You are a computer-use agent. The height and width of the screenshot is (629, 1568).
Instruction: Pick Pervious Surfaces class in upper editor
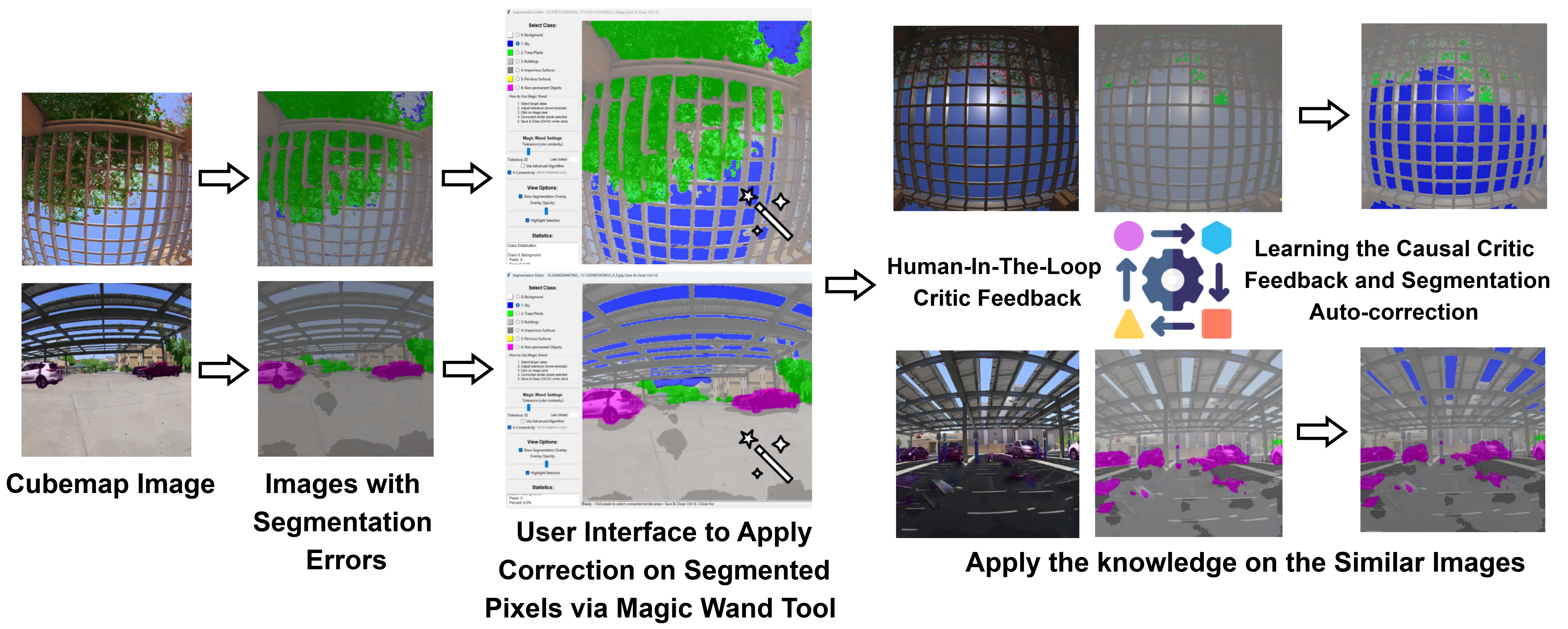click(x=518, y=79)
